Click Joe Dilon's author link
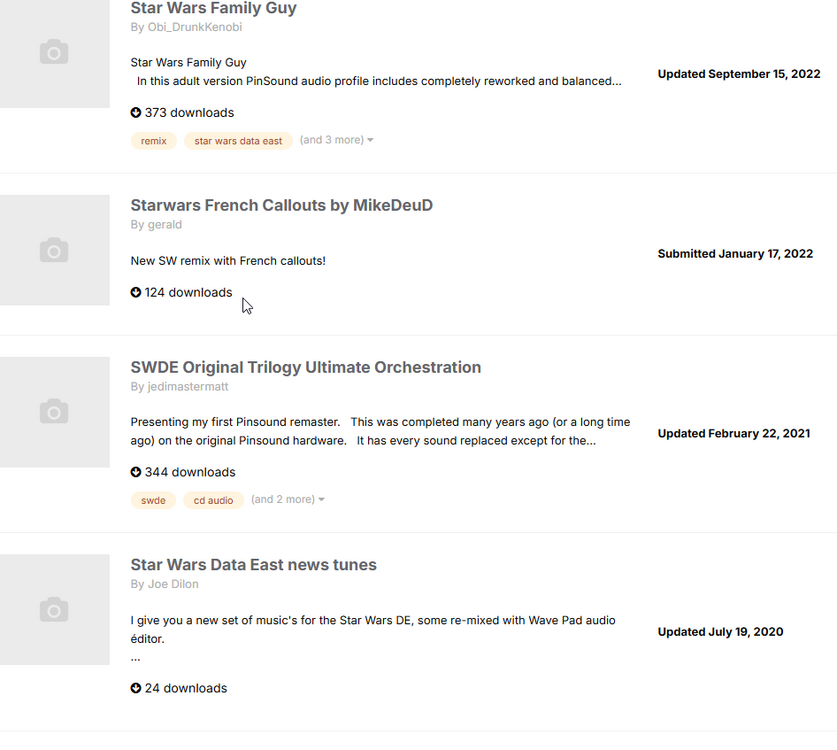This screenshot has width=837, height=750. pyautogui.click(x=173, y=583)
